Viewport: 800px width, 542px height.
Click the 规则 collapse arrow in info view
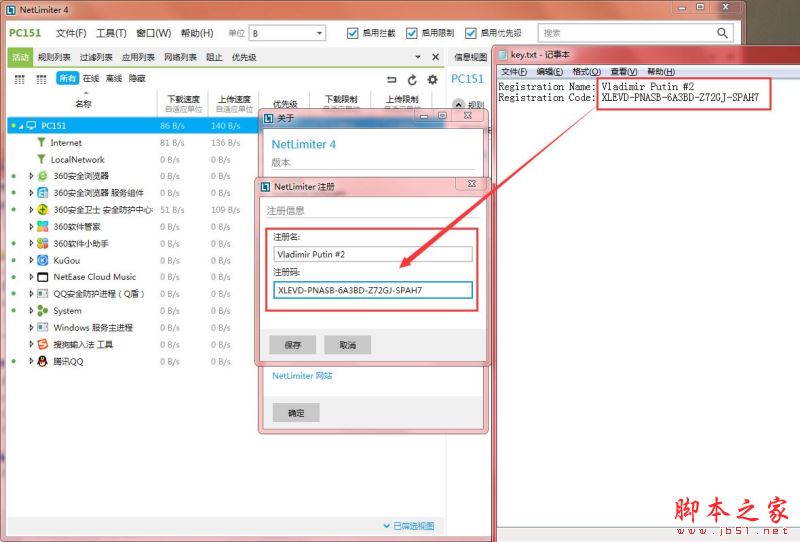[x=459, y=105]
